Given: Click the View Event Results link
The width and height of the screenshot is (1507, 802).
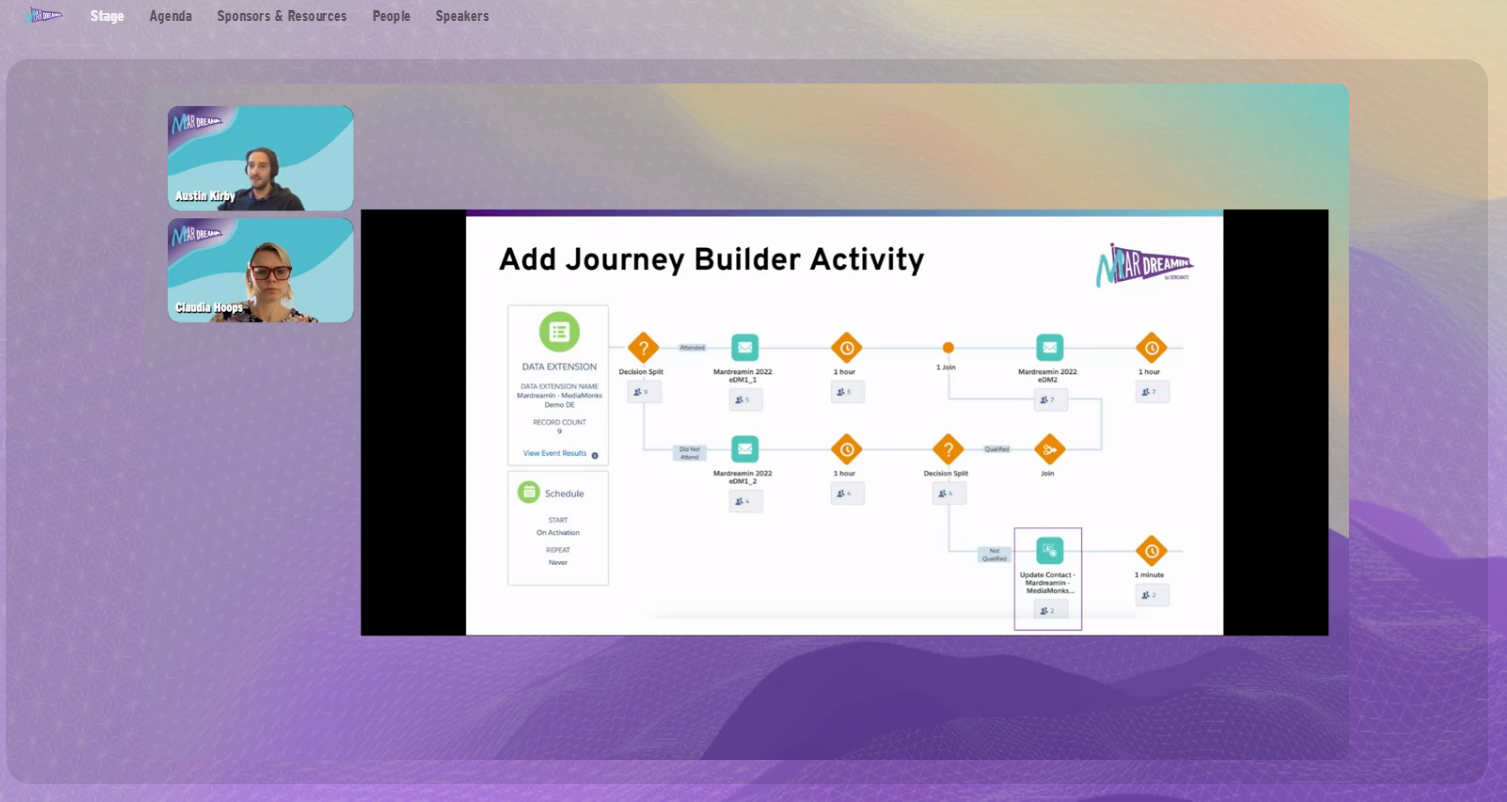Looking at the screenshot, I should click(555, 453).
